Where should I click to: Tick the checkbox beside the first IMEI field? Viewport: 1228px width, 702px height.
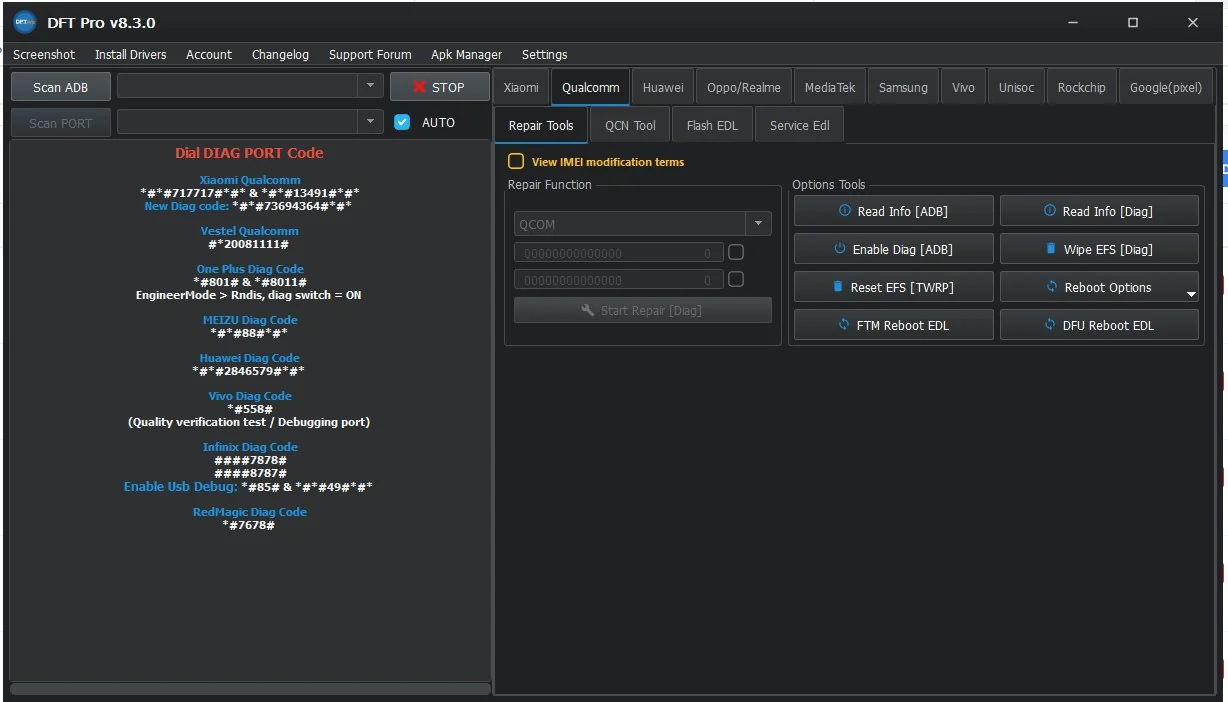tap(736, 252)
